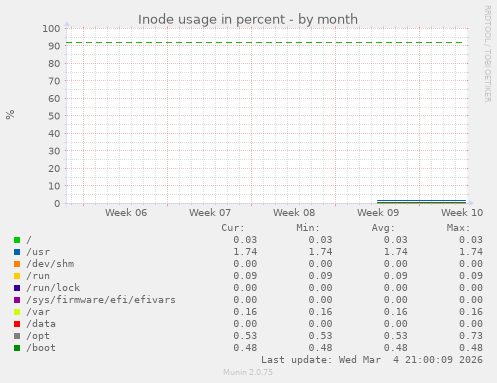Click the '/data' legend label

[41, 324]
